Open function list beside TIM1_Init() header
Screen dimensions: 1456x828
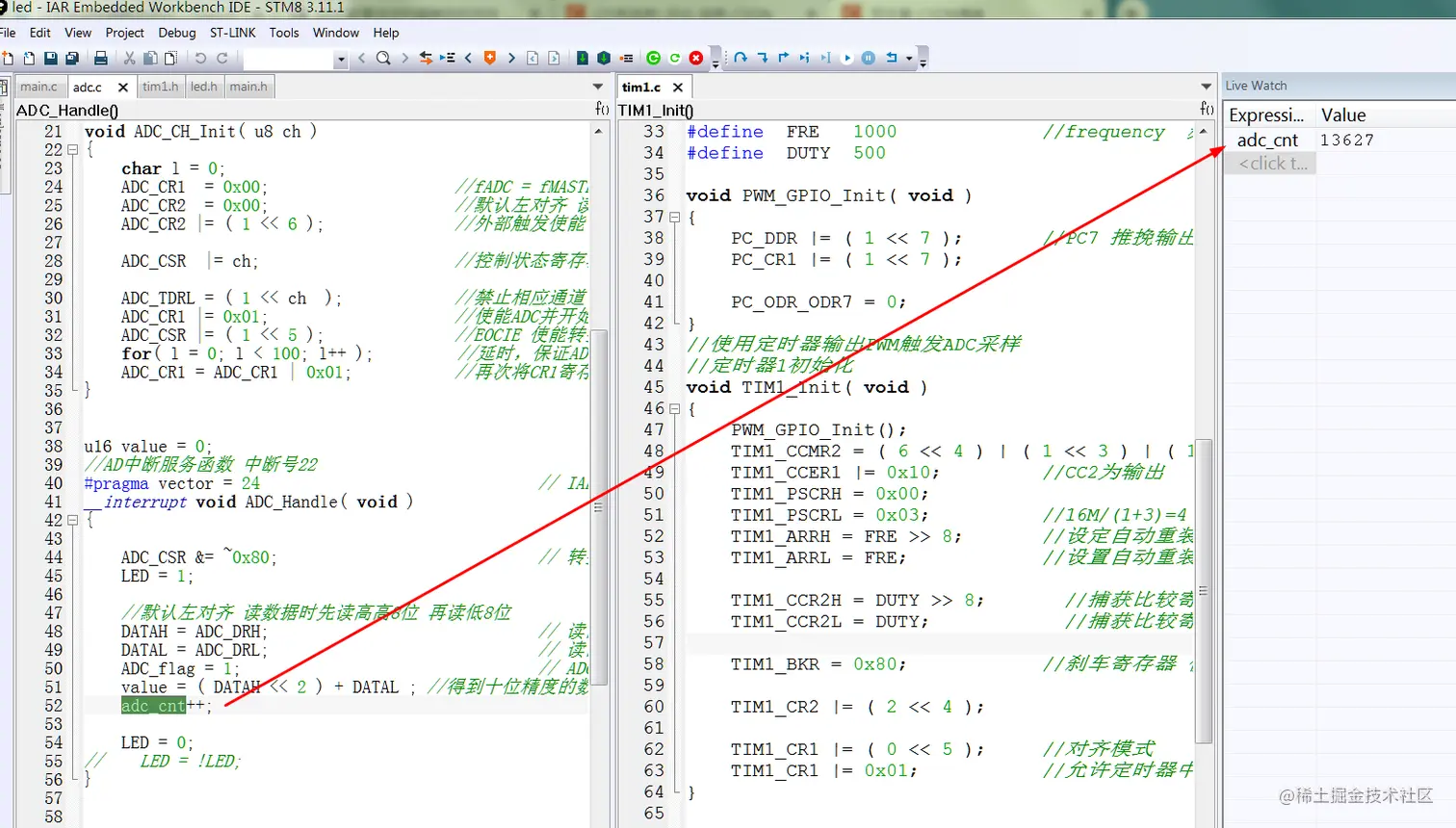pyautogui.click(x=1207, y=109)
